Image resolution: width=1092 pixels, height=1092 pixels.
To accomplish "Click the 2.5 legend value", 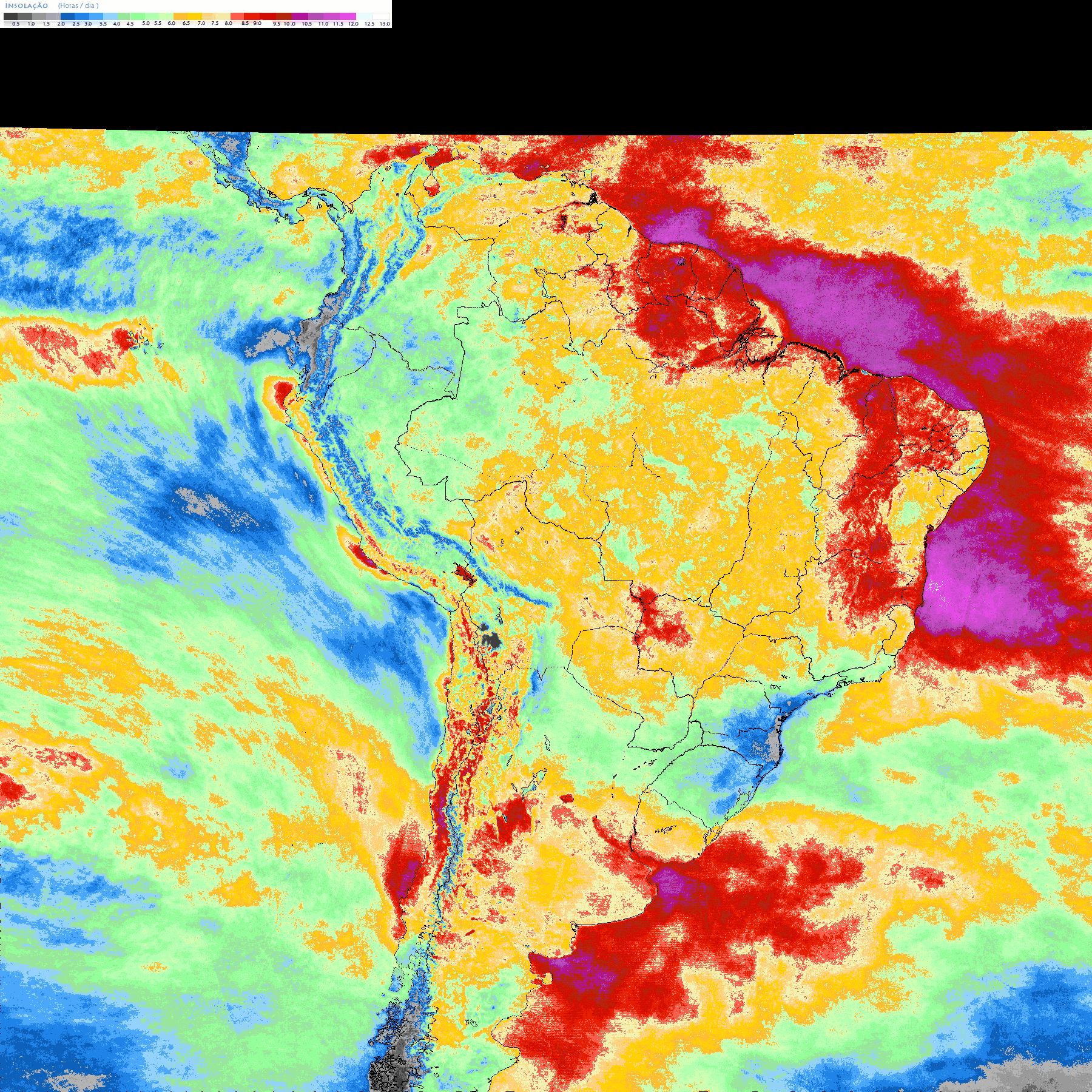I will pyautogui.click(x=76, y=24).
